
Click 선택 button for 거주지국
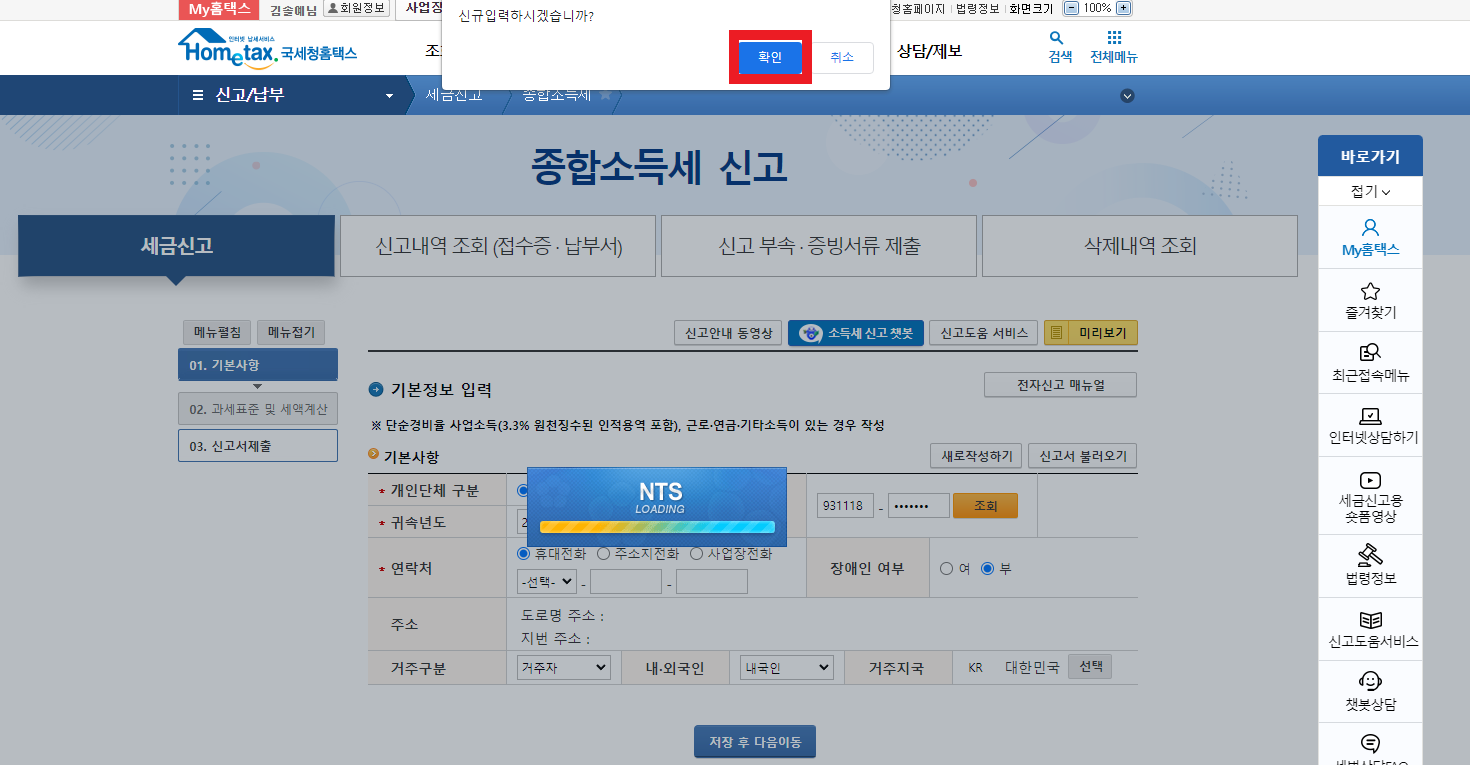[x=1090, y=667]
